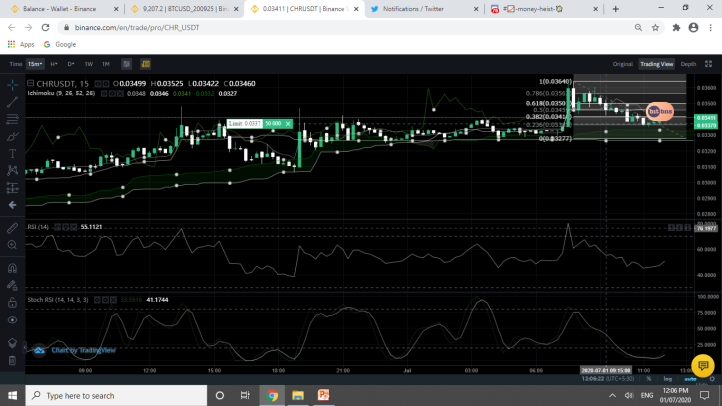
Task: Reload the Binance page
Action: coord(45,28)
